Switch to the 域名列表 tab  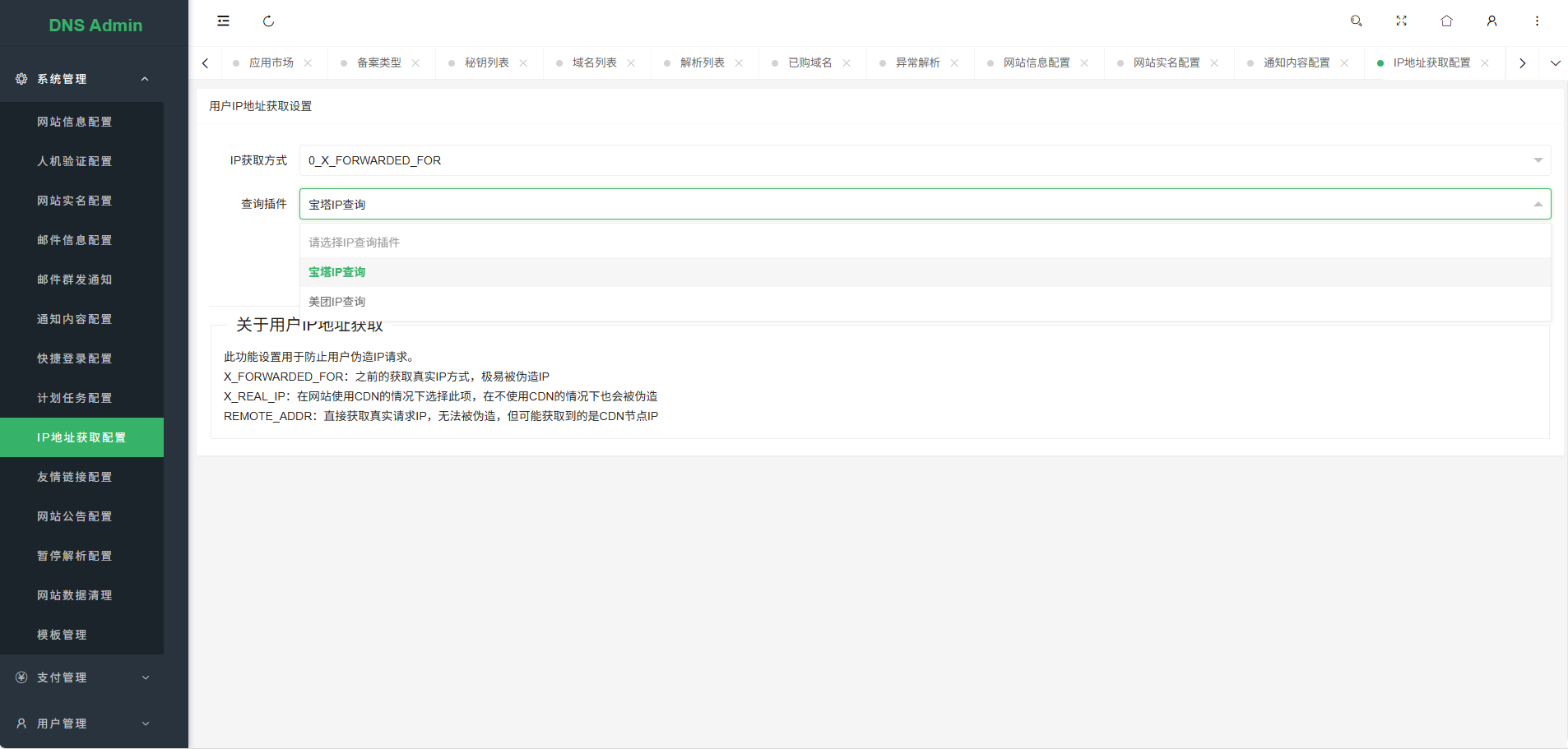pyautogui.click(x=594, y=63)
